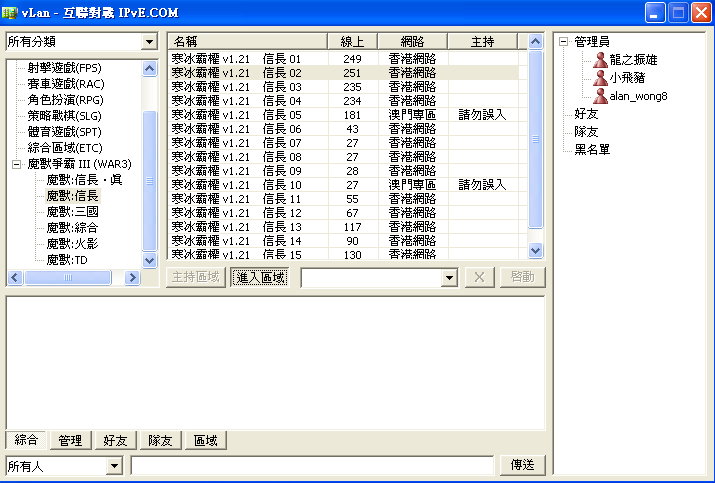This screenshot has width=715, height=483.
Task: Select 賽車遊戲(RAC) category
Action: pyautogui.click(x=66, y=84)
